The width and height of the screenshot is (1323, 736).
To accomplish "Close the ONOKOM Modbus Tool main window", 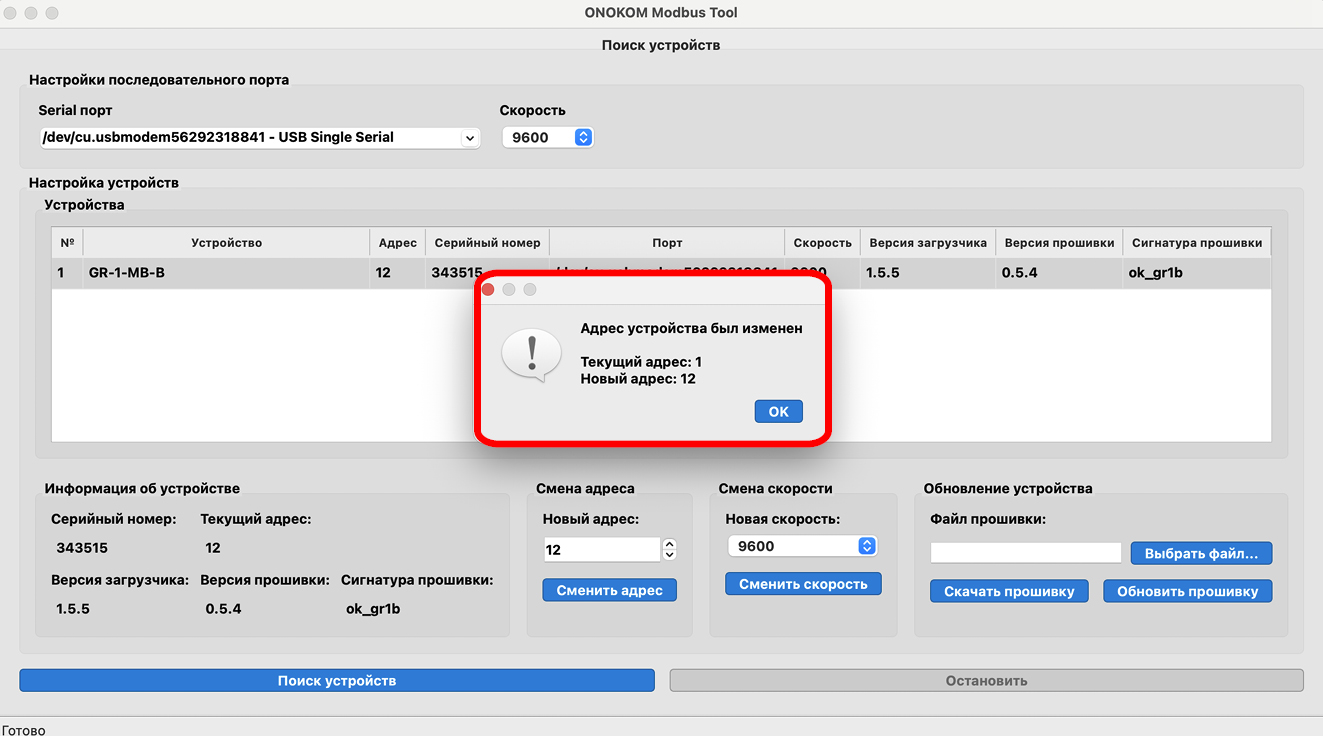I will coord(12,13).
